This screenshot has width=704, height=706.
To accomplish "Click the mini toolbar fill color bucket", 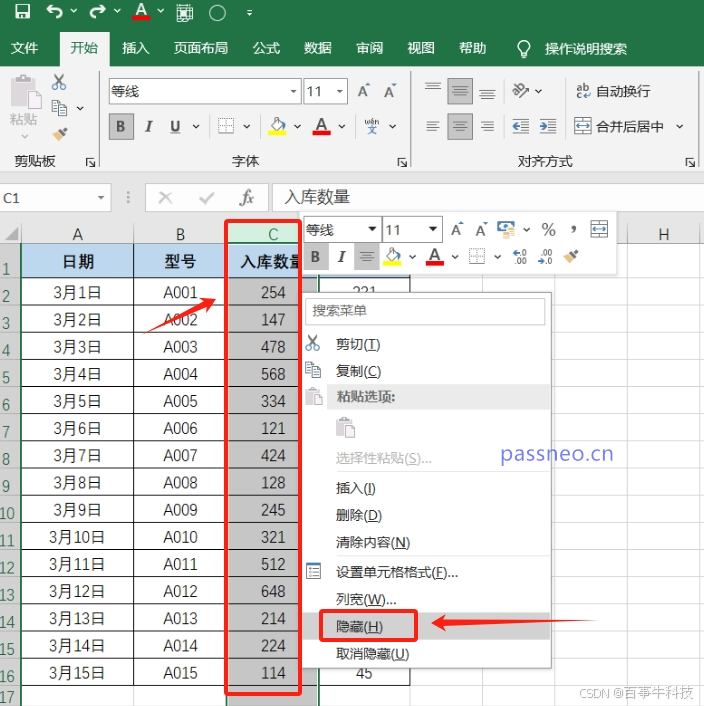I will pos(392,257).
